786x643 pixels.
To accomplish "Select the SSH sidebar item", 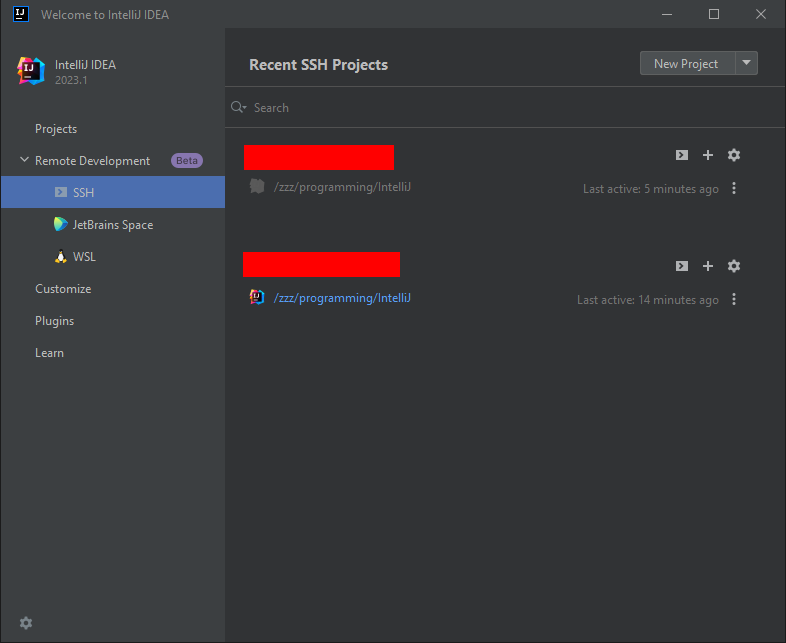I will click(x=113, y=192).
